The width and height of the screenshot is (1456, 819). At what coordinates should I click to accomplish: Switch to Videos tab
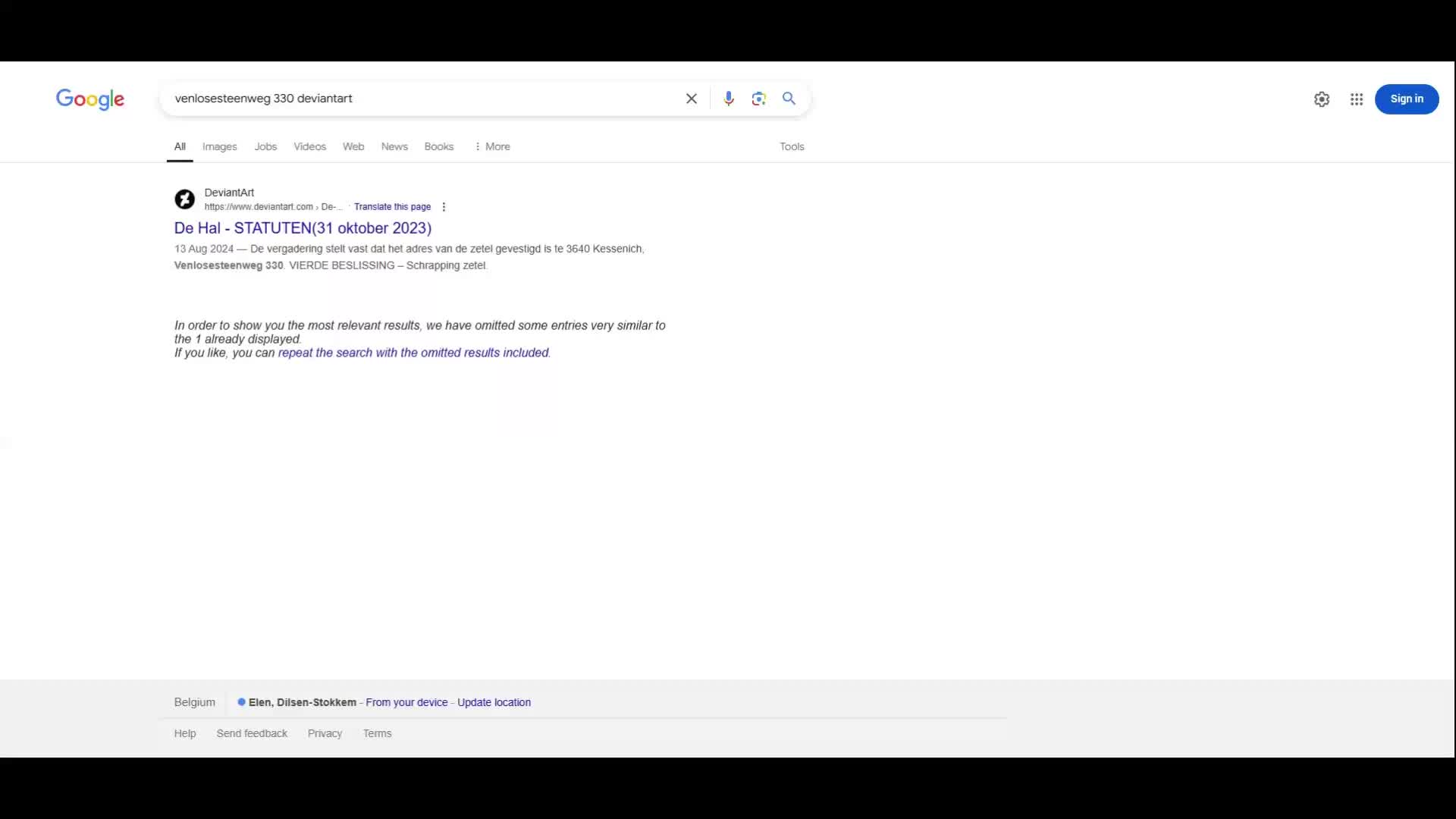click(310, 146)
